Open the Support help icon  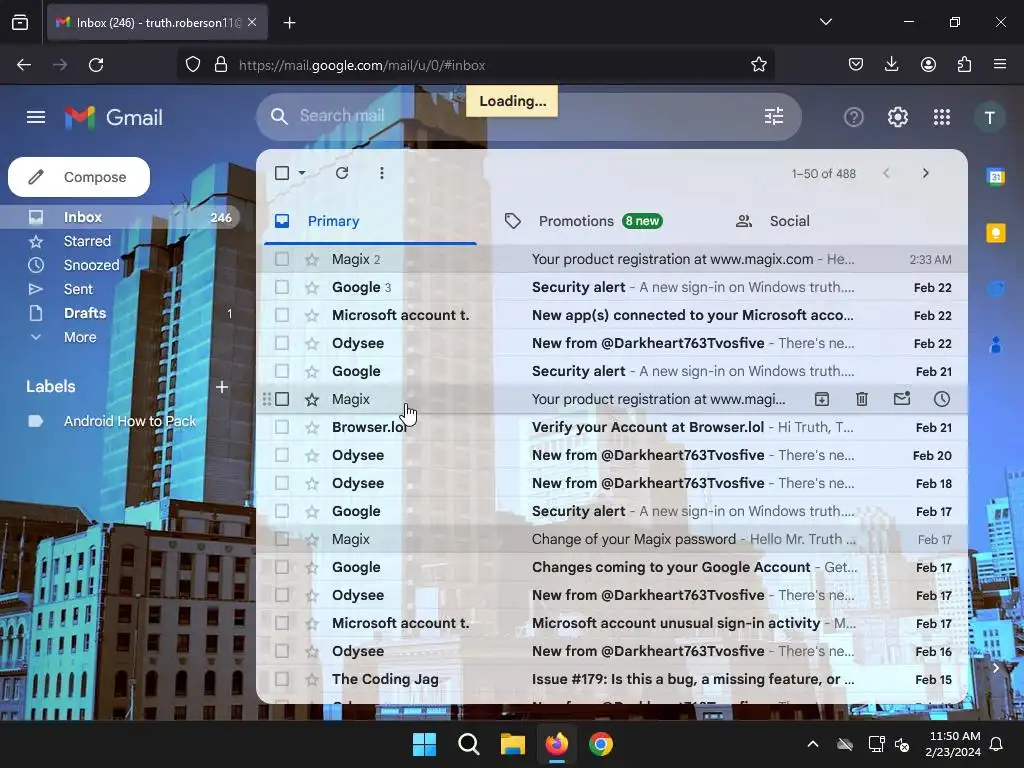854,118
